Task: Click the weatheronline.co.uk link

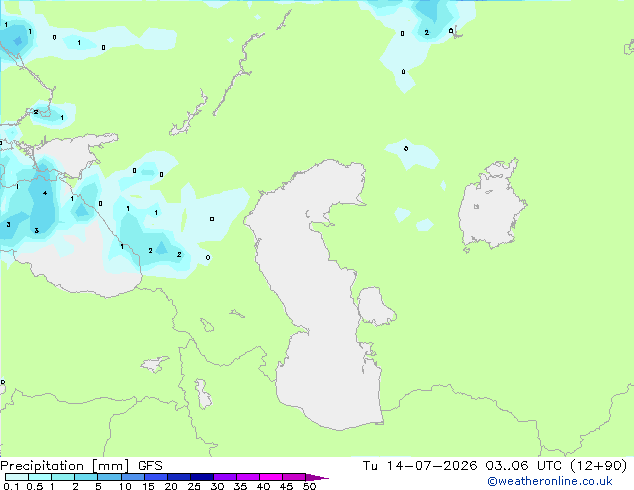Action: click(x=550, y=481)
